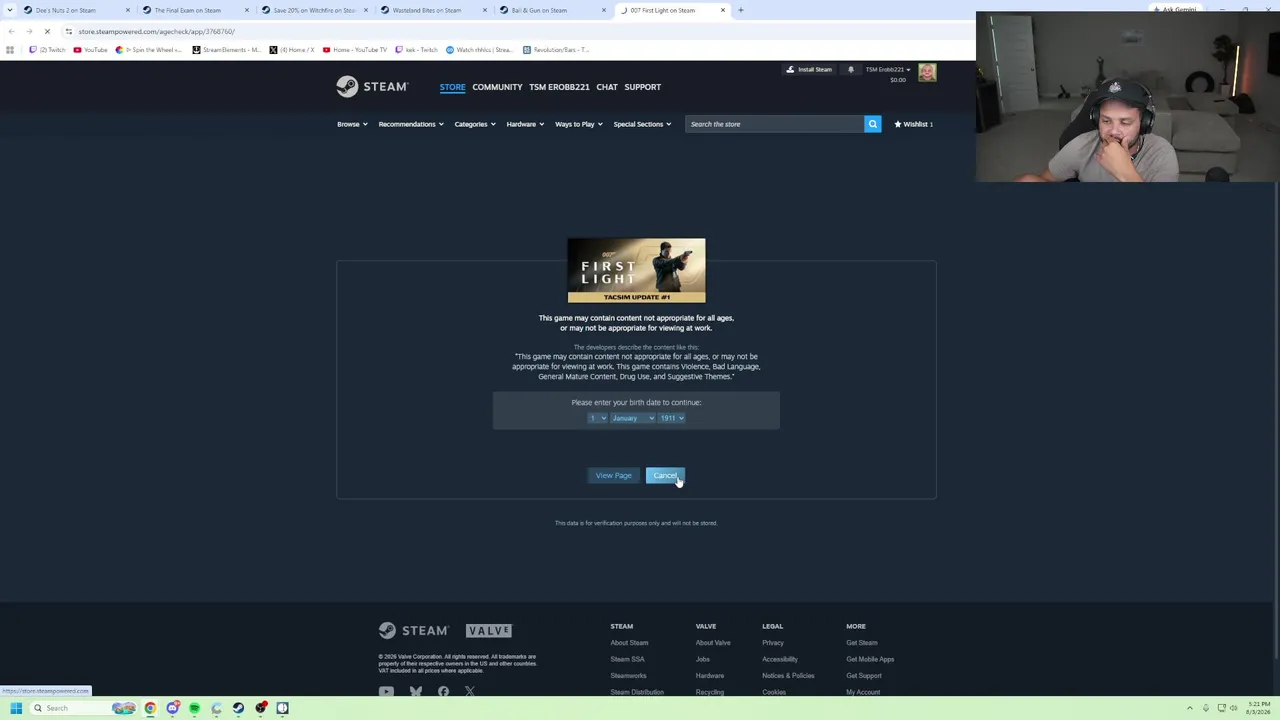Click the browser forward arrow
Viewport: 1280px width, 720px height.
(x=29, y=31)
